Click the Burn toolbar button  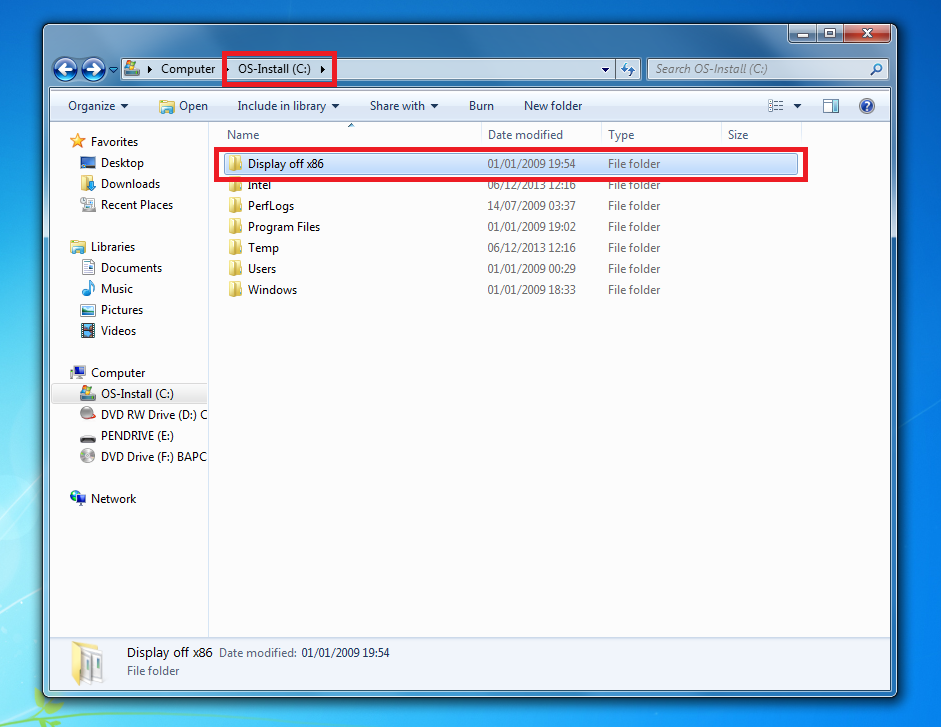point(481,106)
